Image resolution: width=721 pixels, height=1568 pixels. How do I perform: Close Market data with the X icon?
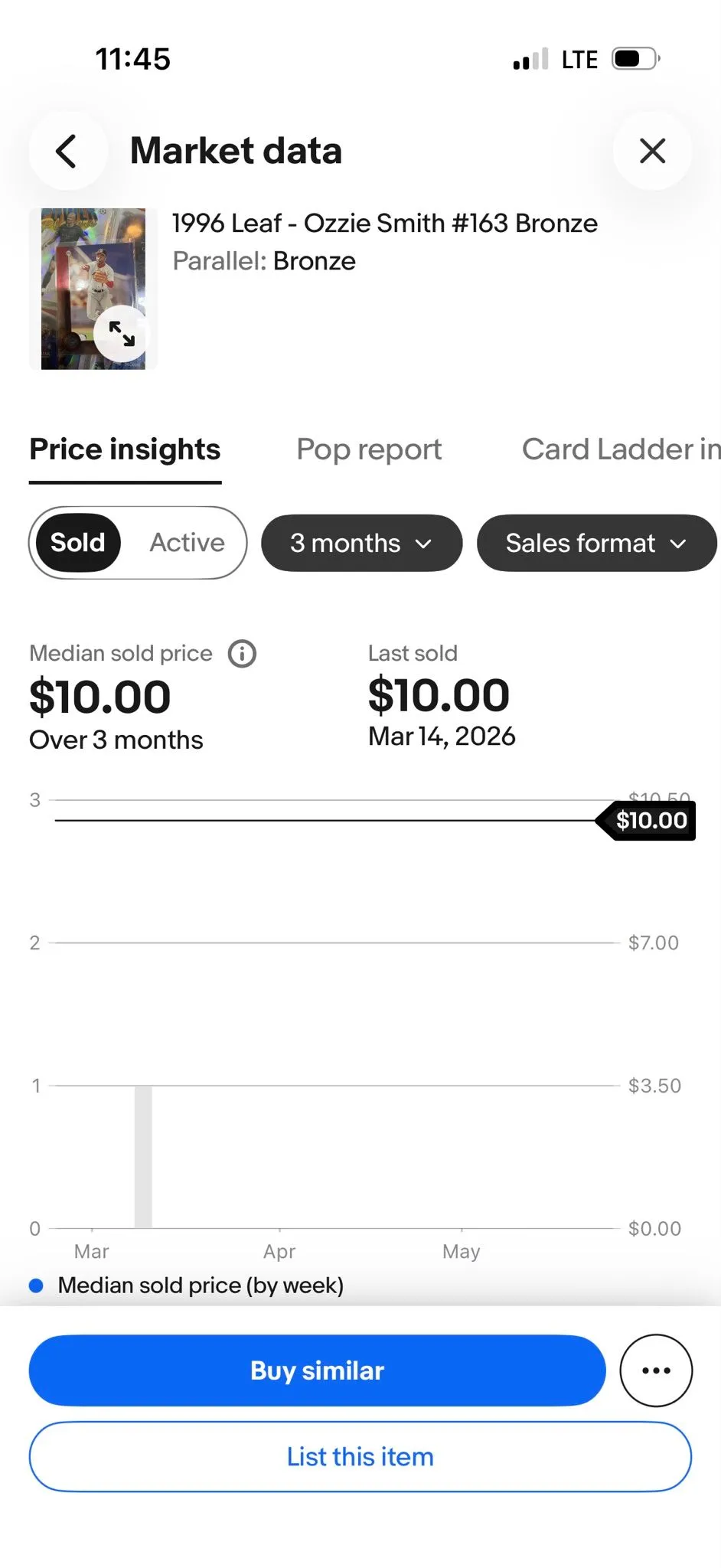coord(652,151)
